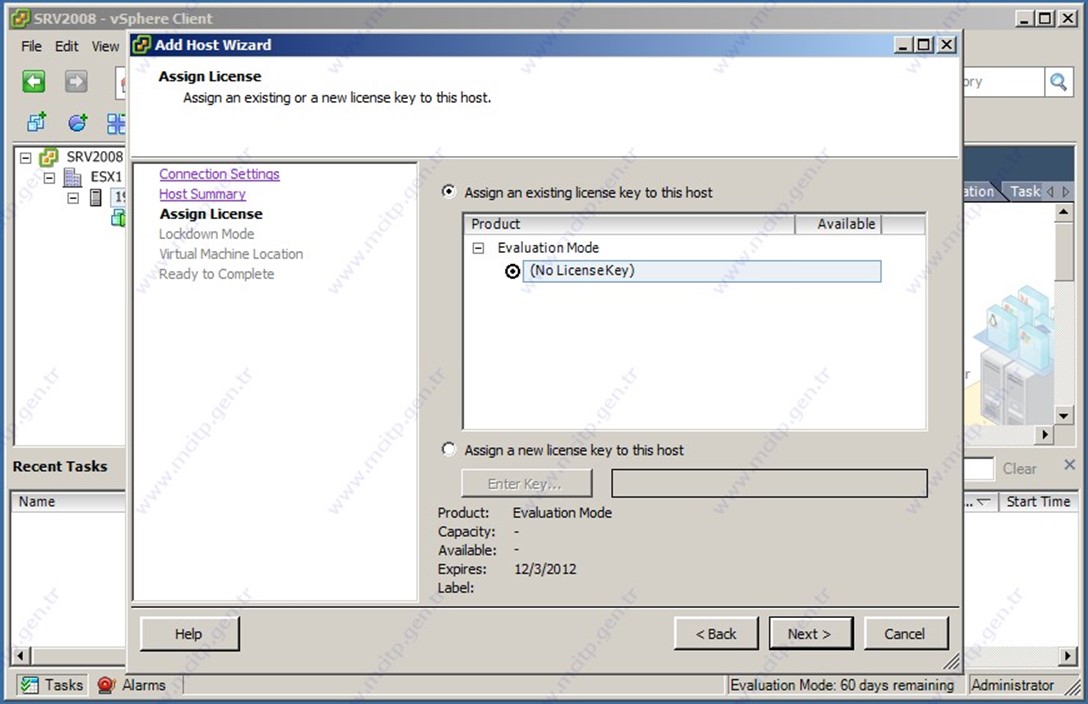
Task: Click the gray Forward navigation arrow
Action: pos(76,82)
